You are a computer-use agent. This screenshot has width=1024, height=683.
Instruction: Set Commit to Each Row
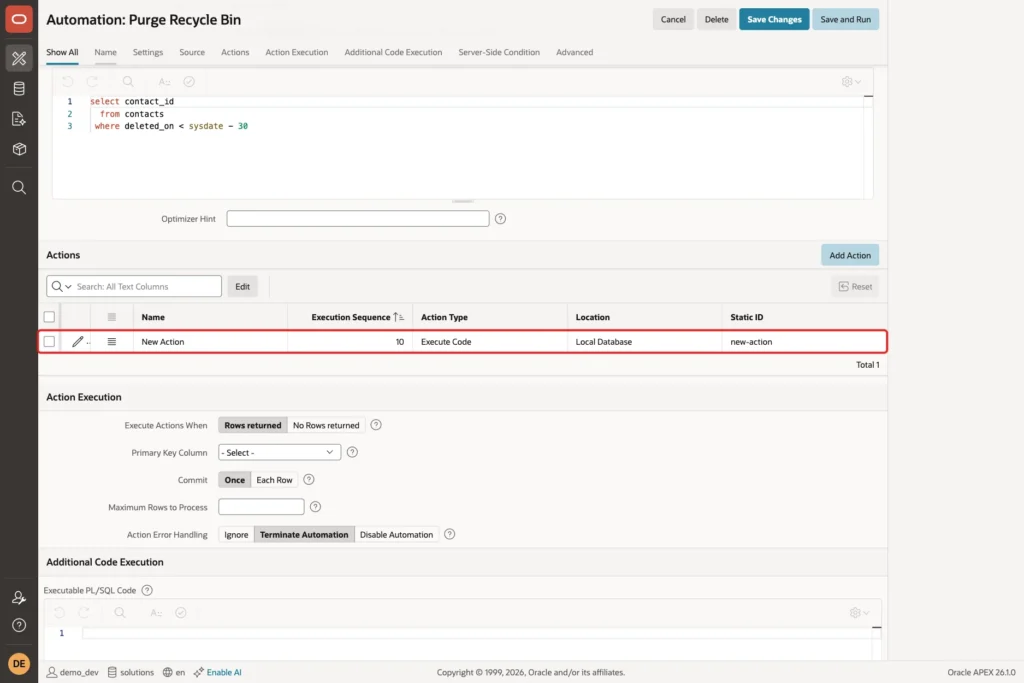(274, 480)
